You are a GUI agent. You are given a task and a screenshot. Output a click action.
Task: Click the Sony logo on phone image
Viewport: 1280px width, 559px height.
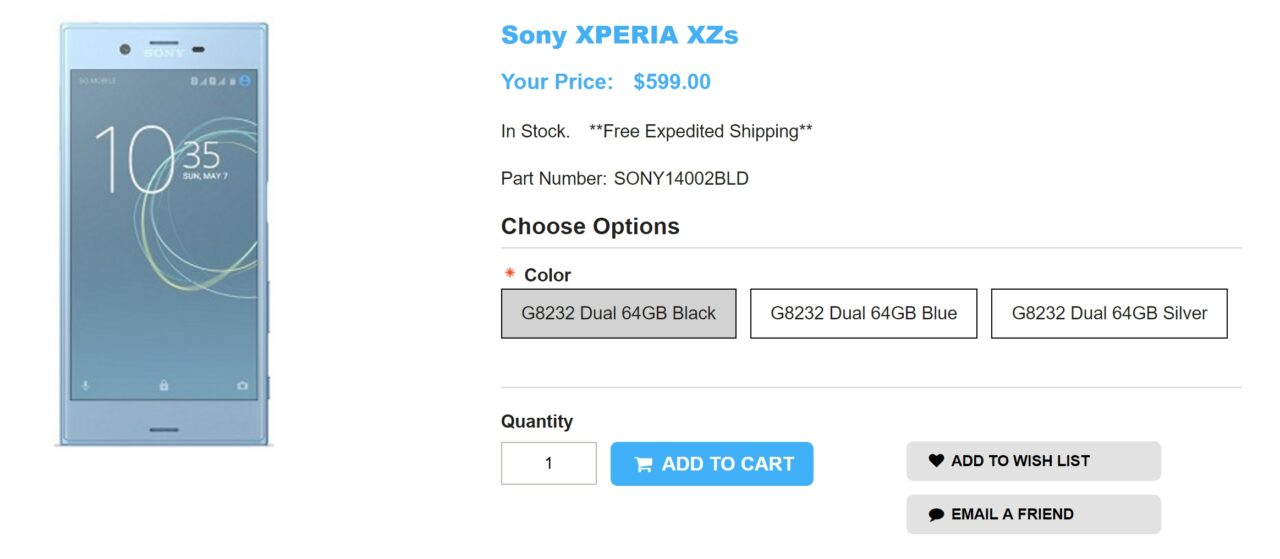(x=163, y=52)
